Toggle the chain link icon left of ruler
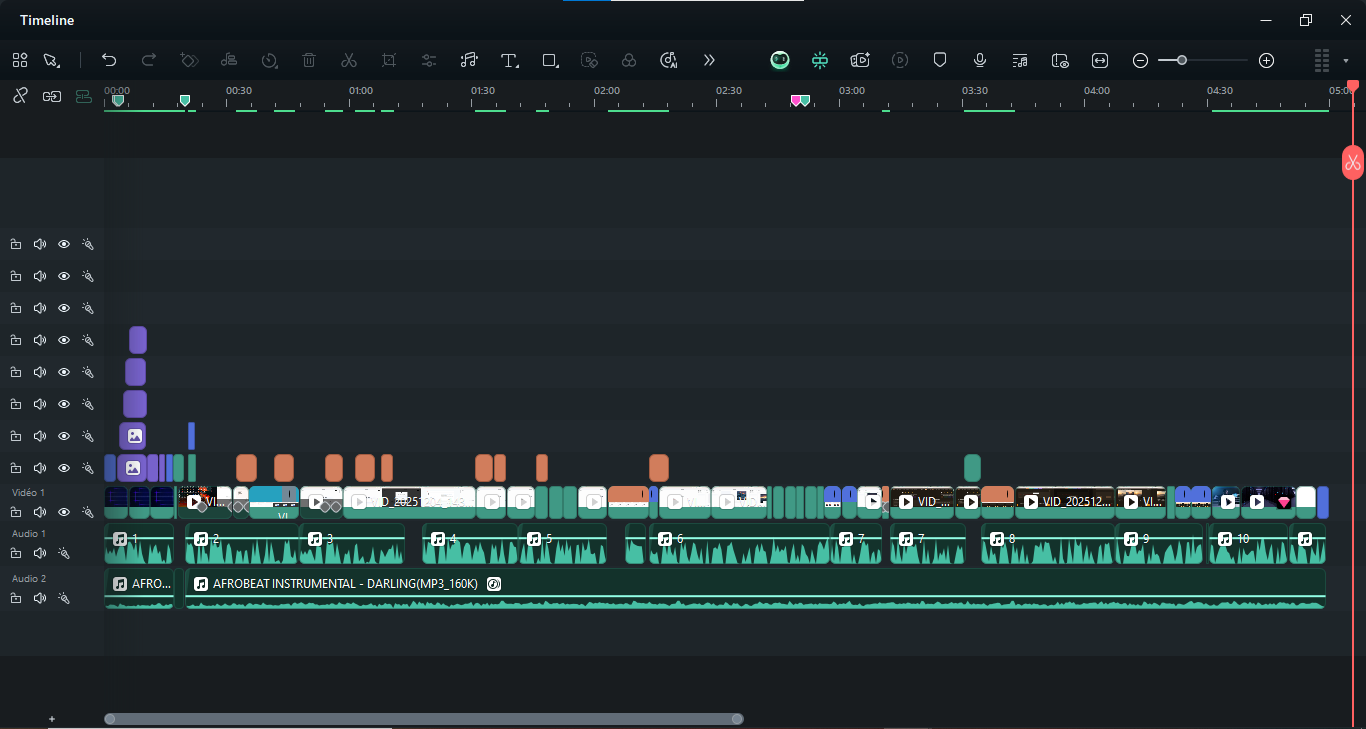The width and height of the screenshot is (1366, 729). click(x=19, y=96)
